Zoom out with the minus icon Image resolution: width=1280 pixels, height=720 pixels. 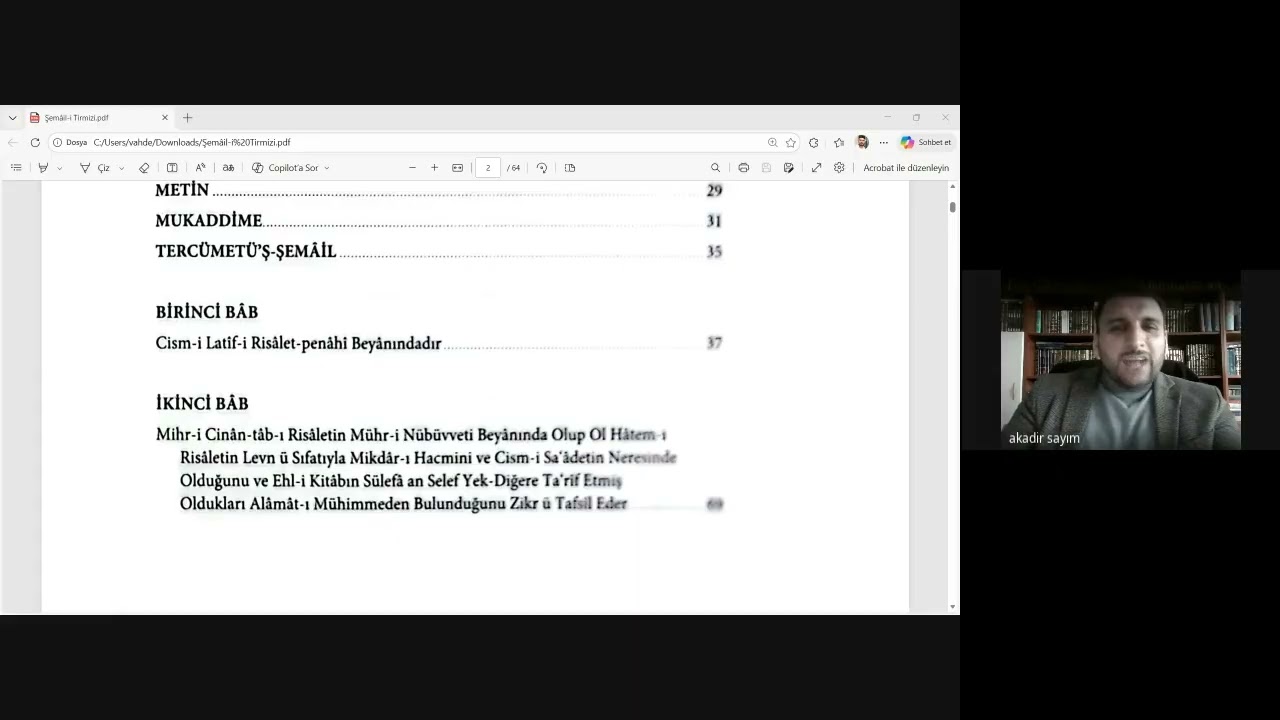[x=412, y=168]
